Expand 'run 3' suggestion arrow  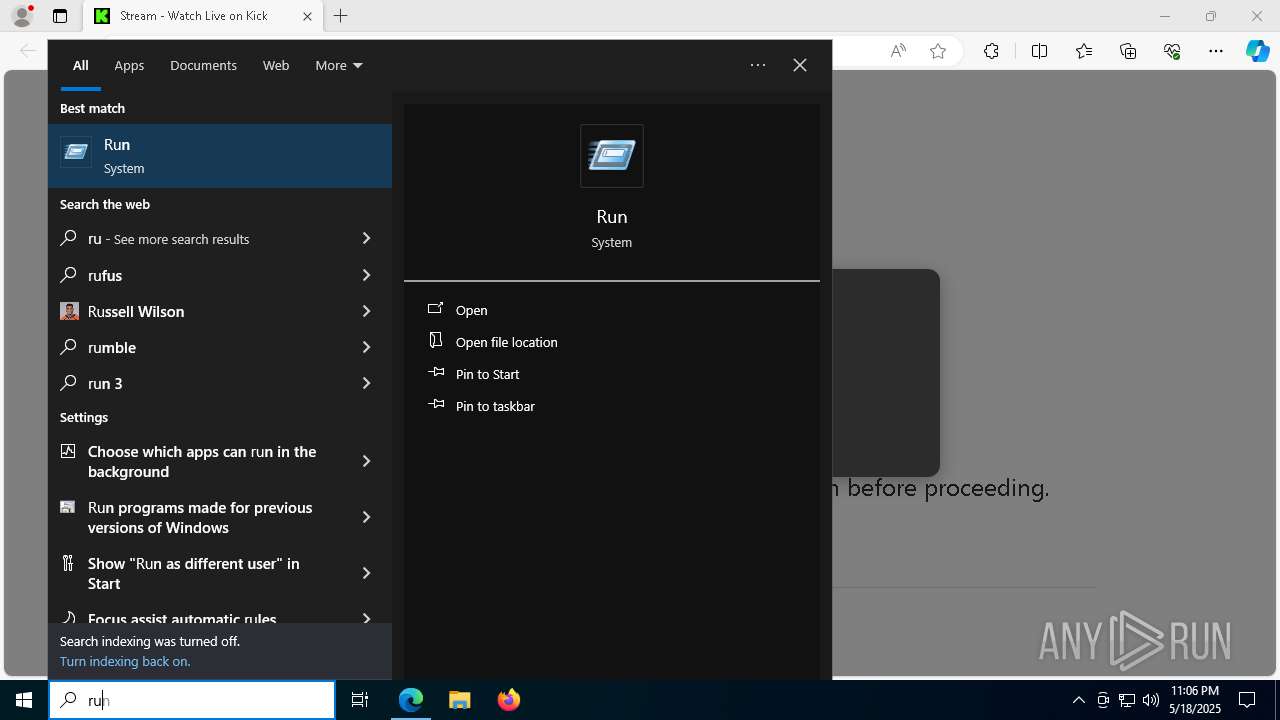coord(366,383)
